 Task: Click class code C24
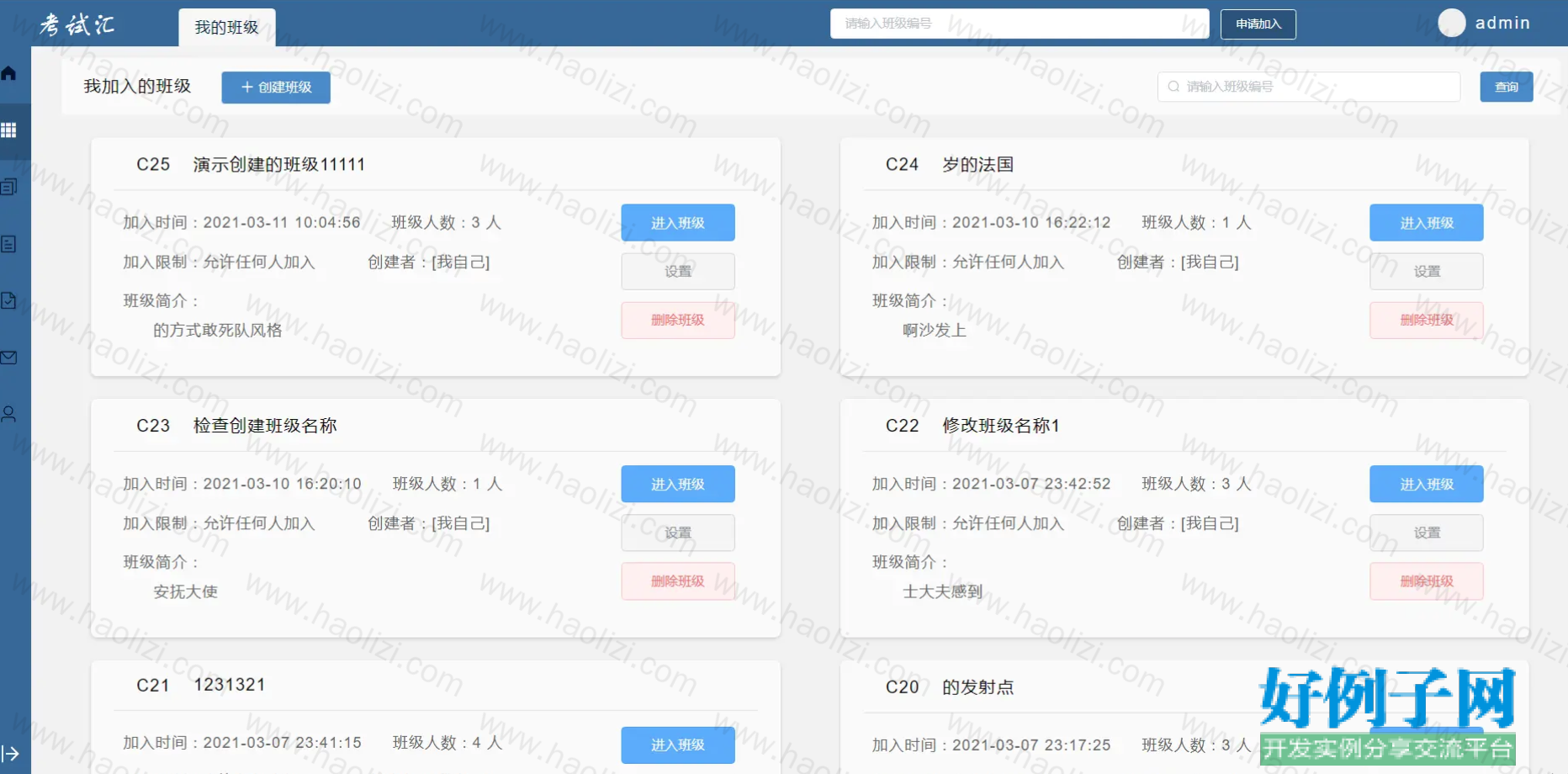click(x=902, y=165)
